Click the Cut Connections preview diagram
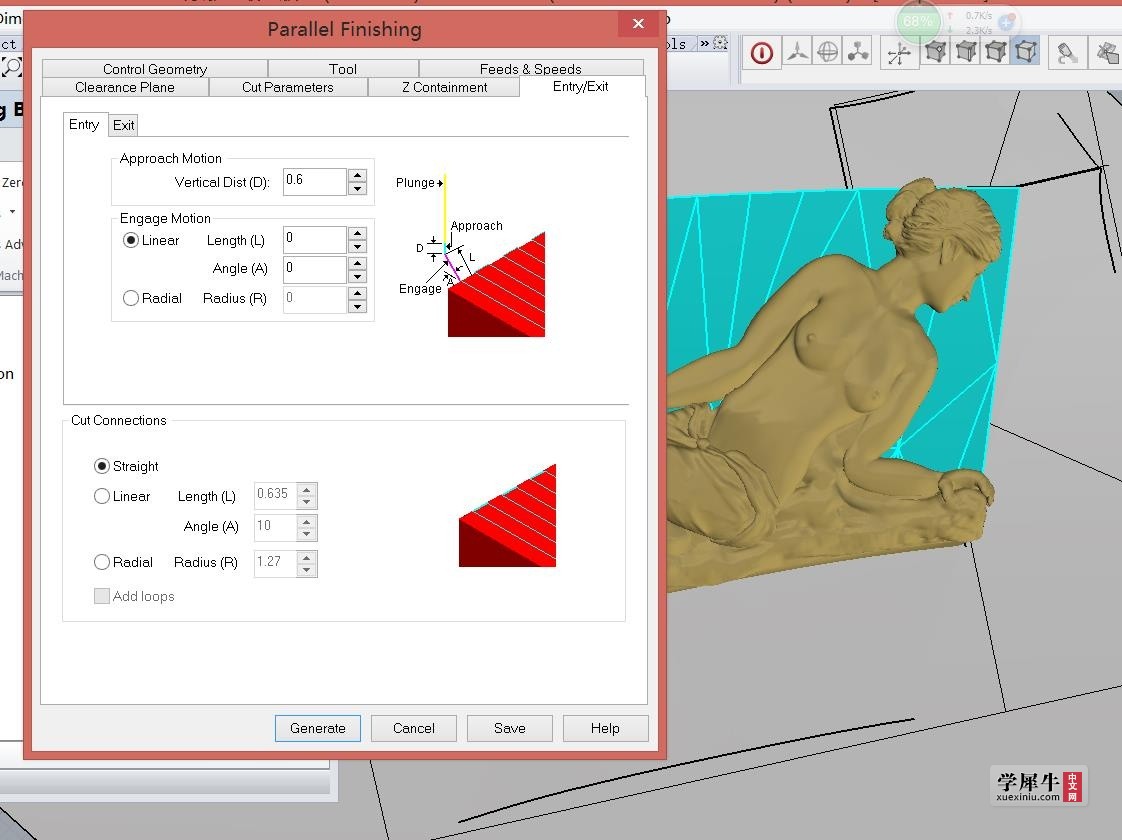This screenshot has height=840, width=1122. point(507,516)
